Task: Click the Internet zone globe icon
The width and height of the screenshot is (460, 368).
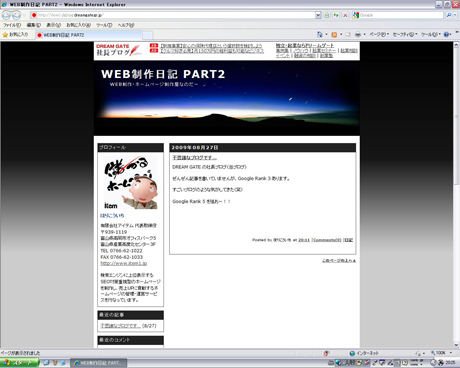Action: (x=352, y=353)
